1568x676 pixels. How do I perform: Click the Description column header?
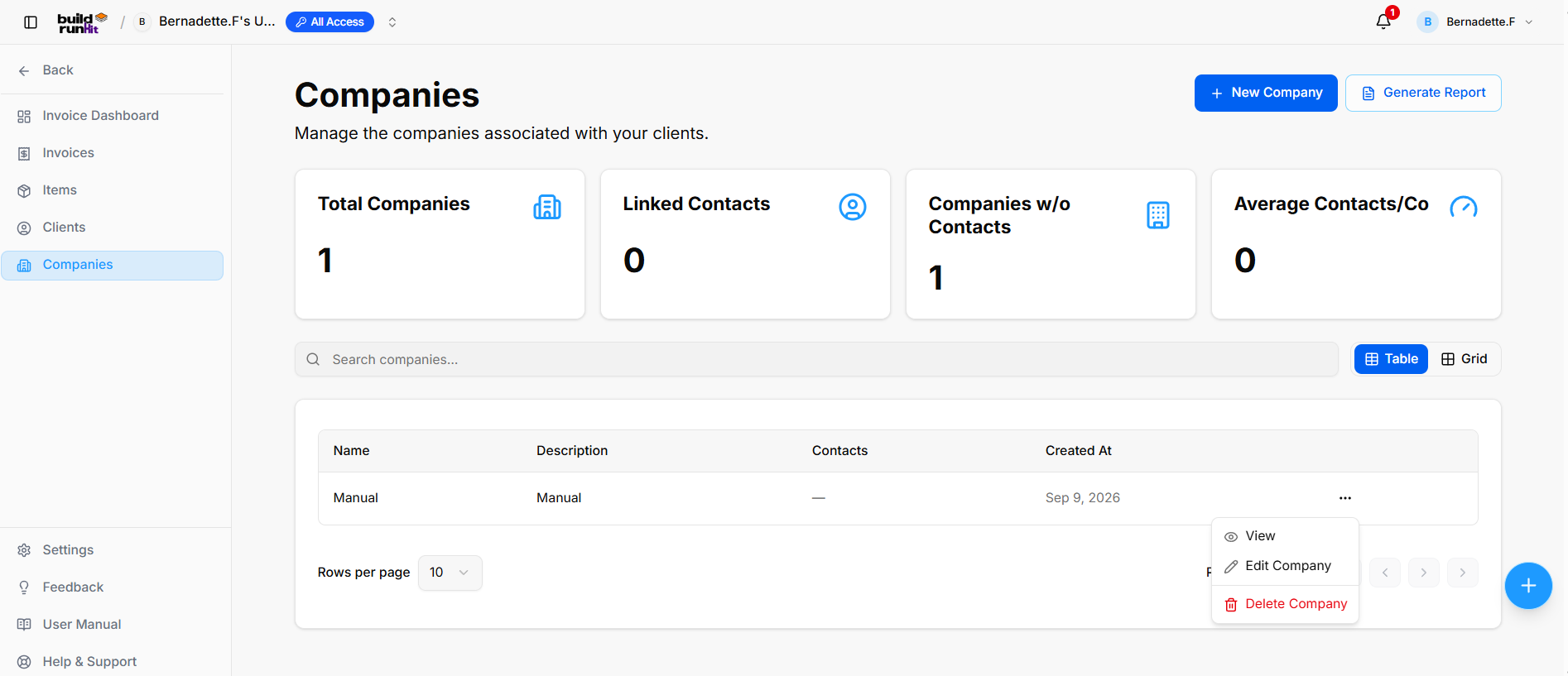click(572, 451)
